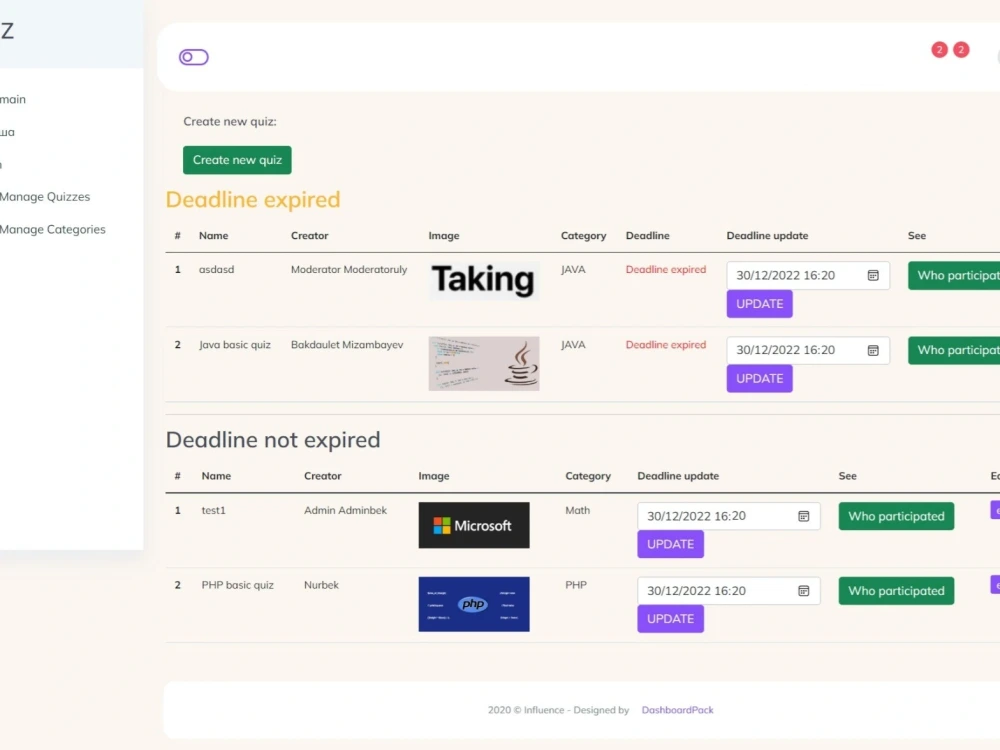
Task: Click UPDATE for the Java basic quiz
Action: [x=759, y=378]
